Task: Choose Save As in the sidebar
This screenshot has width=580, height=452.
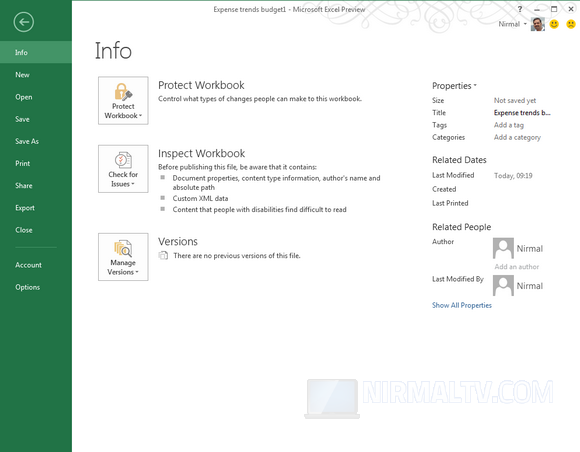Action: coord(36,141)
